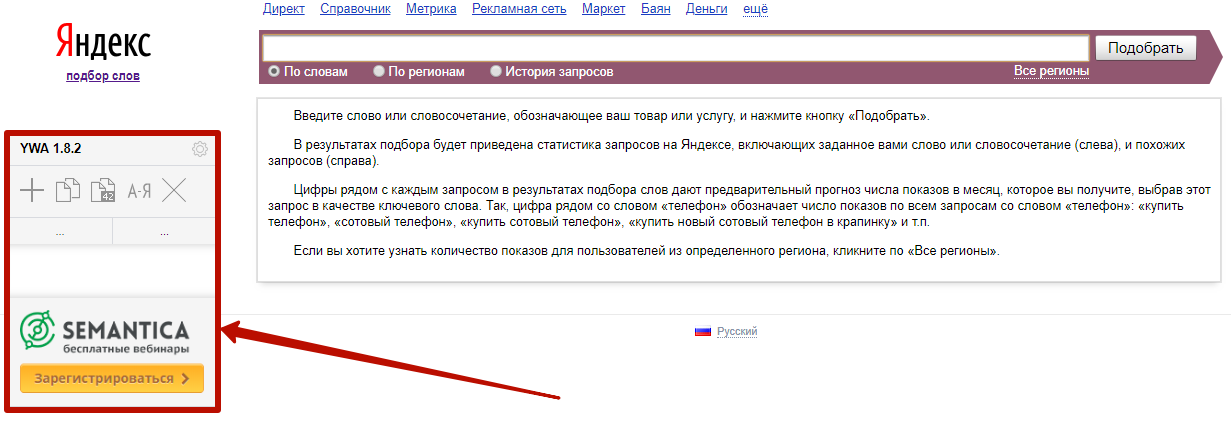The width and height of the screenshot is (1231, 422).
Task: Open the "Все регионы" region selector
Action: 1051,71
